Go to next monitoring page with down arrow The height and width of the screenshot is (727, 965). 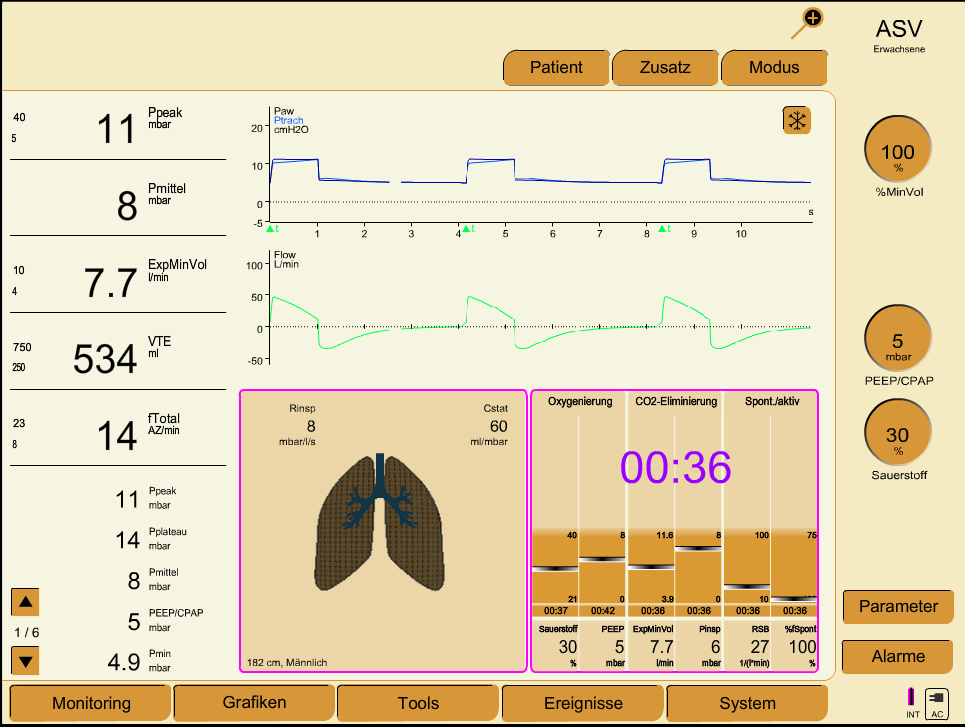point(26,660)
